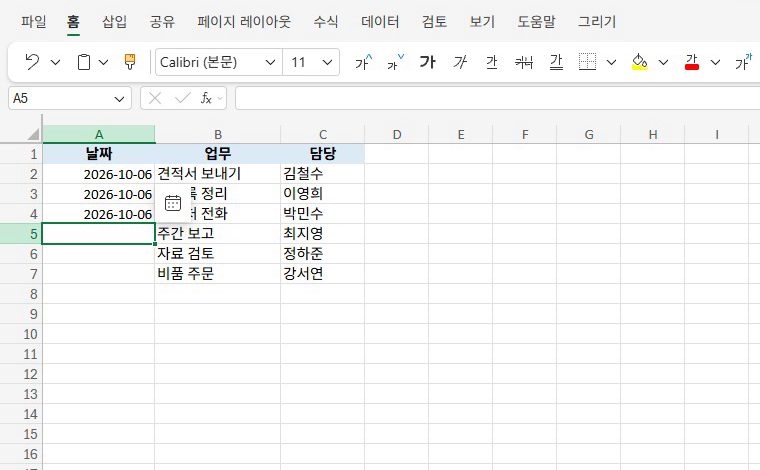
Task: Apply the yellow fill color bucket
Action: (x=640, y=62)
